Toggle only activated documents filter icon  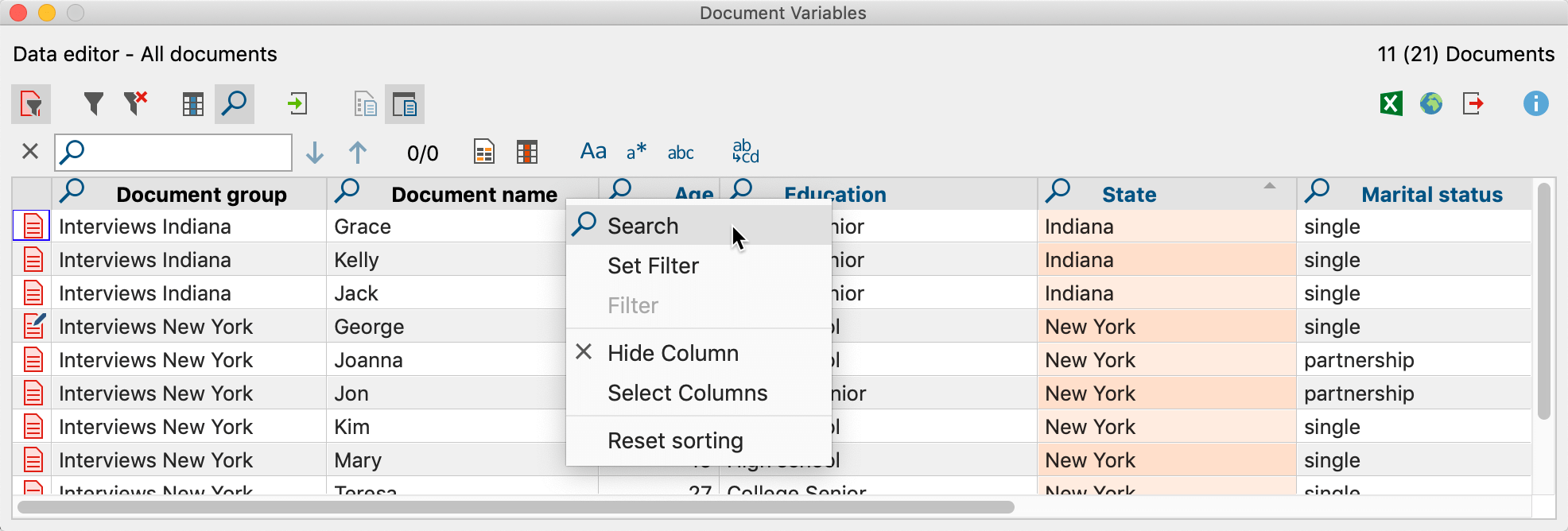pos(31,104)
